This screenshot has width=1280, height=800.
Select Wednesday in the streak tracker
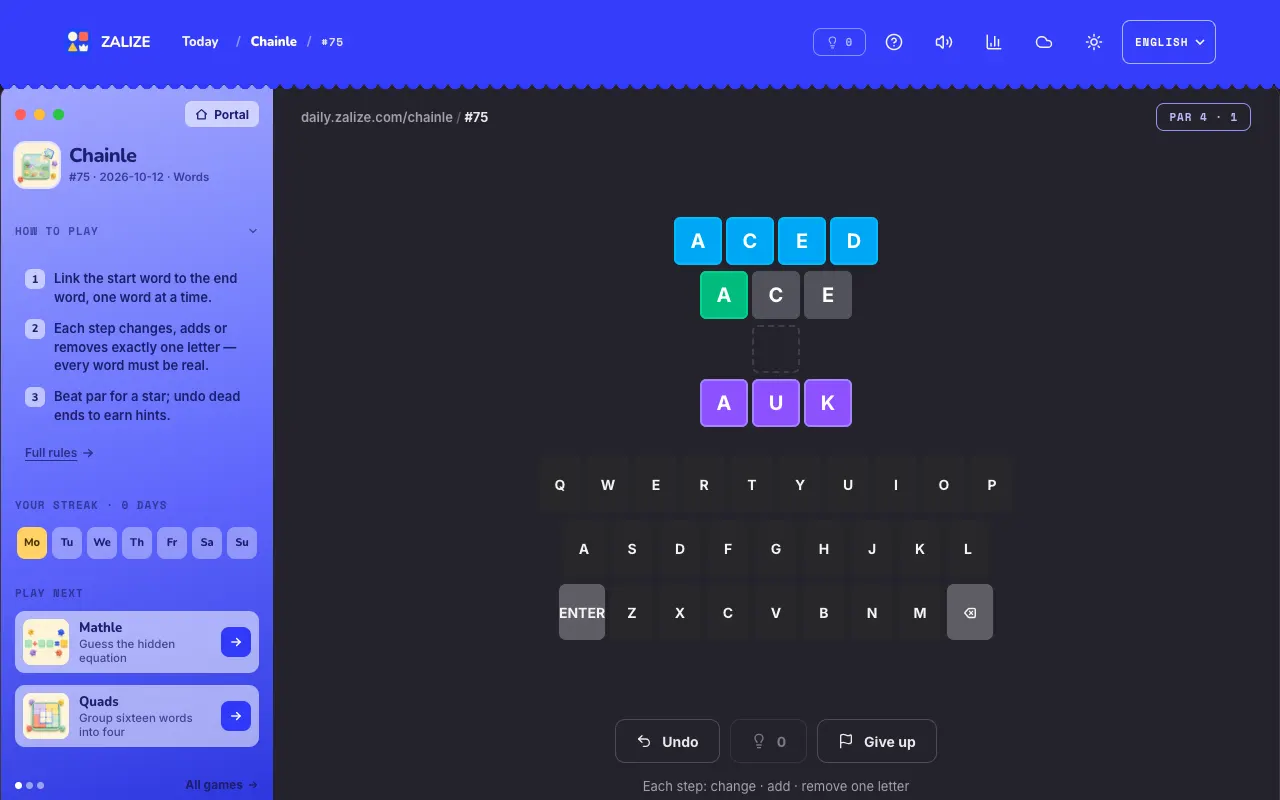[x=102, y=542]
